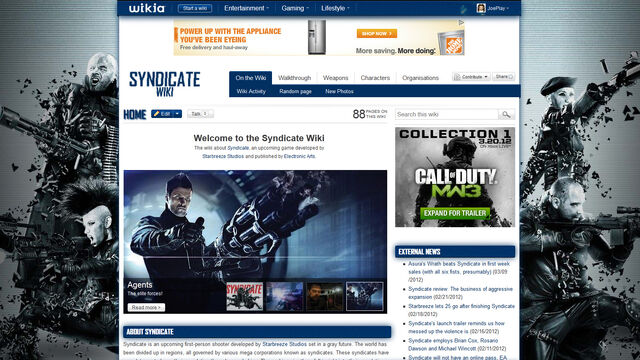Image resolution: width=640 pixels, height=360 pixels.
Task: Open the Starbreeze Studios link in About Syndicate
Action: point(284,344)
